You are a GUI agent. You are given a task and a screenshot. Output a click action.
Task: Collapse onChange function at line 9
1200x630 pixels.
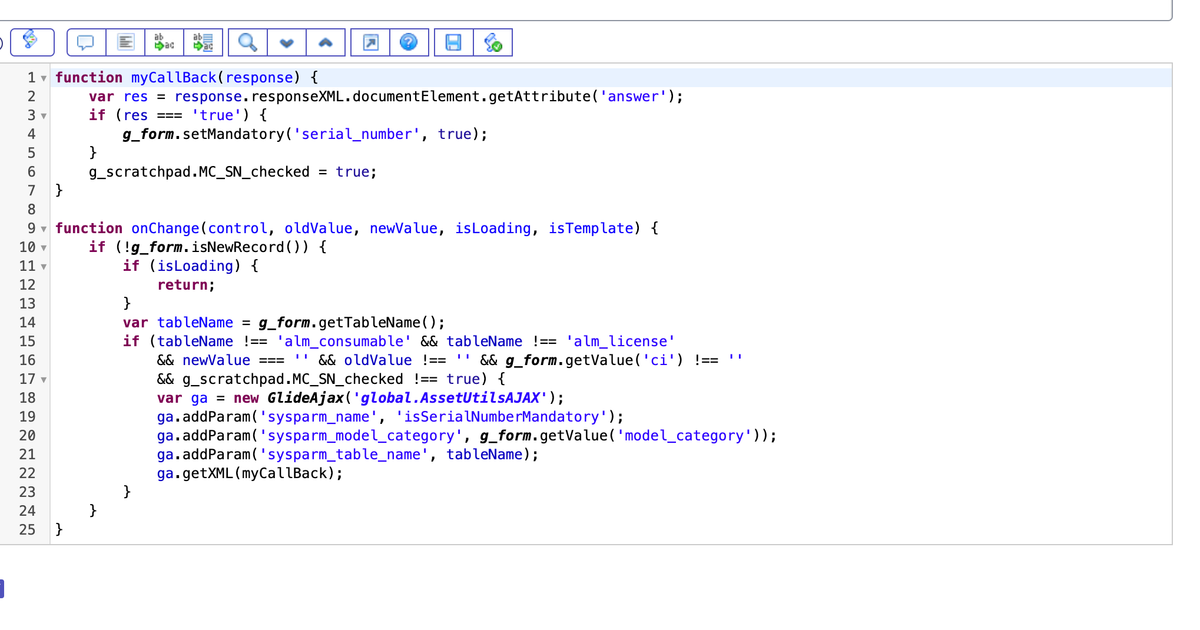click(46, 229)
